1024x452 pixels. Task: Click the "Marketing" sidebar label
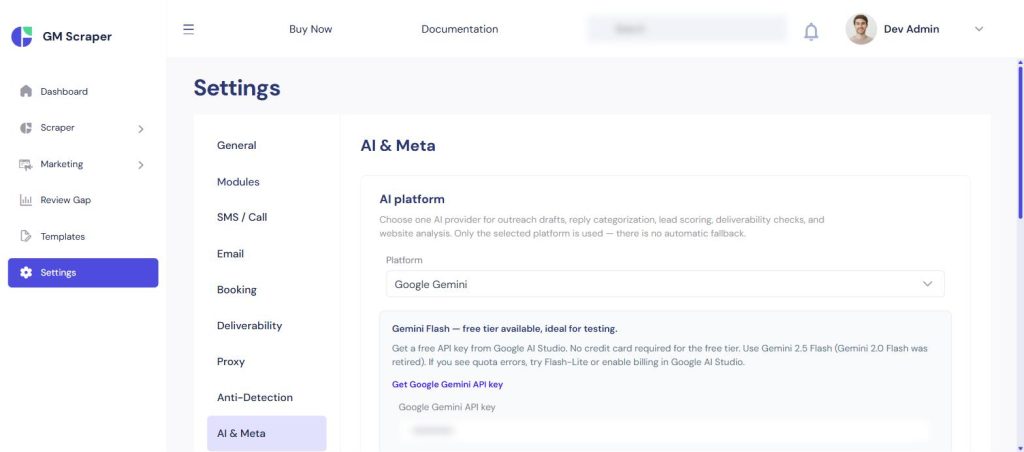[x=61, y=164]
